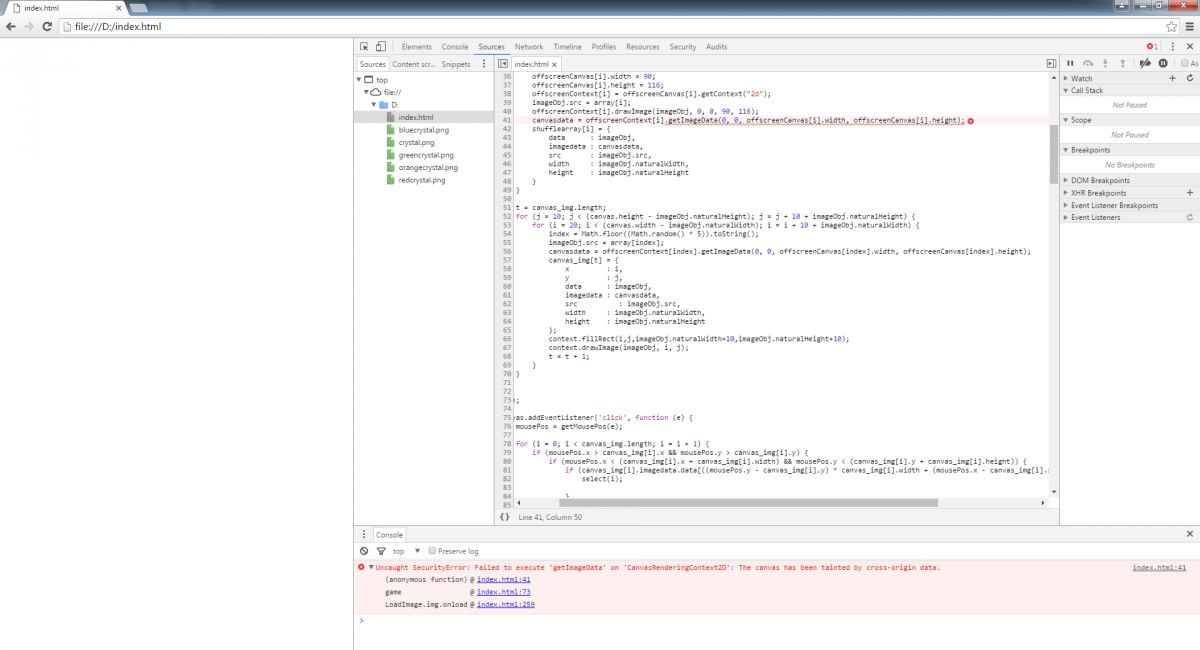Click the console filter funnel icon
1200x650 pixels.
381,551
